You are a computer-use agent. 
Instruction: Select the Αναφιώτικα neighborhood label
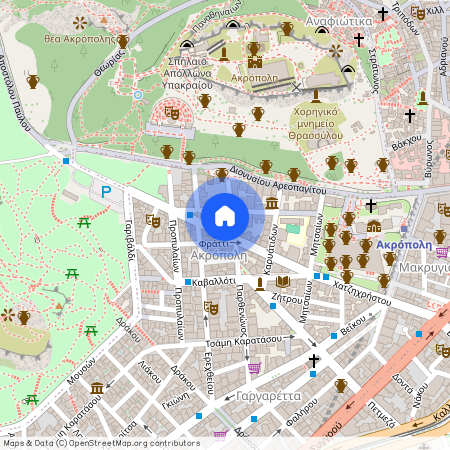coord(339,21)
